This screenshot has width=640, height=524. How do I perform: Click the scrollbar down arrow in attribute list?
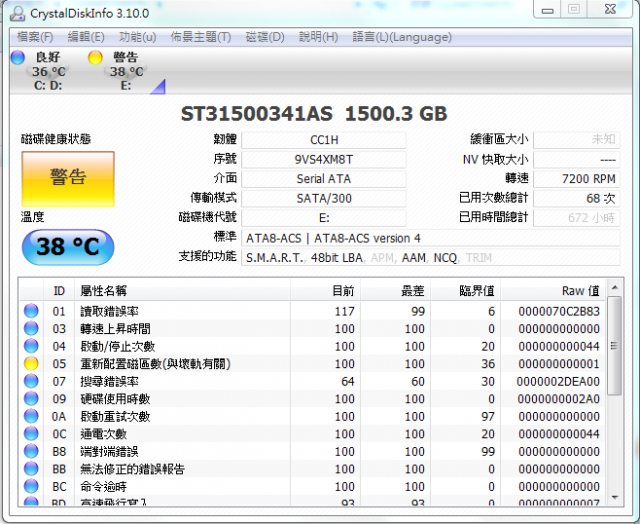click(615, 497)
